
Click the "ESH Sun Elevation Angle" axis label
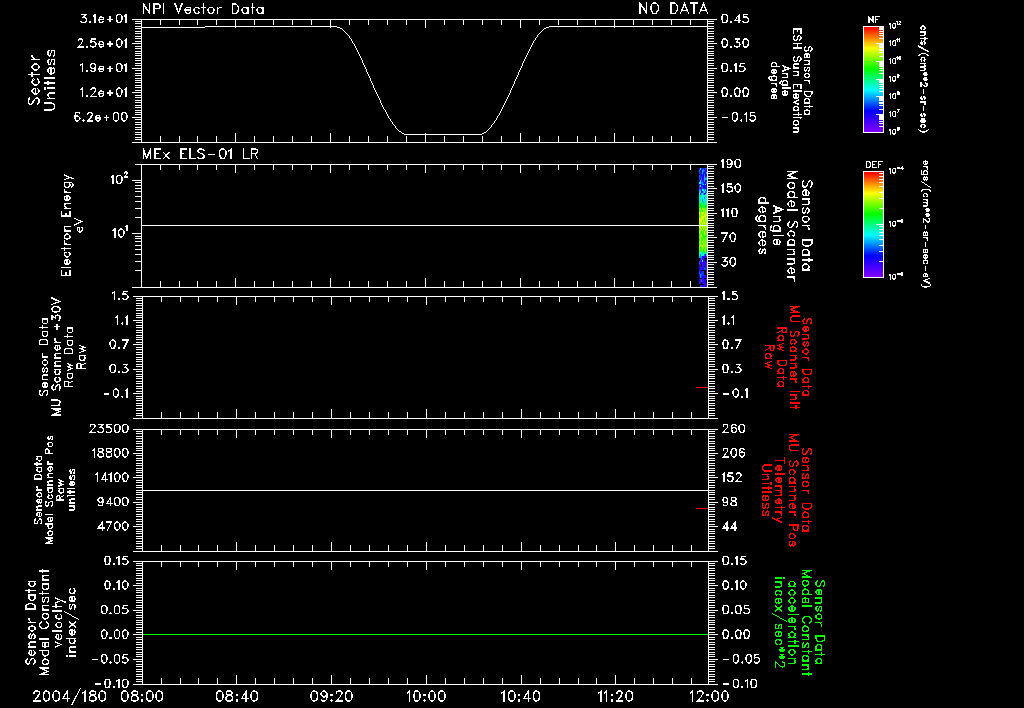coord(790,80)
